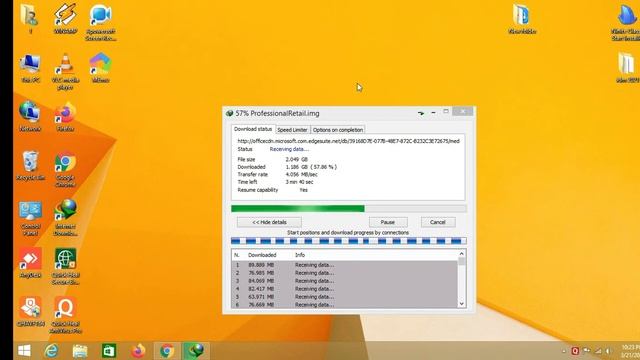Open Windows Store from taskbar
This screenshot has height=360, width=640.
(109, 351)
